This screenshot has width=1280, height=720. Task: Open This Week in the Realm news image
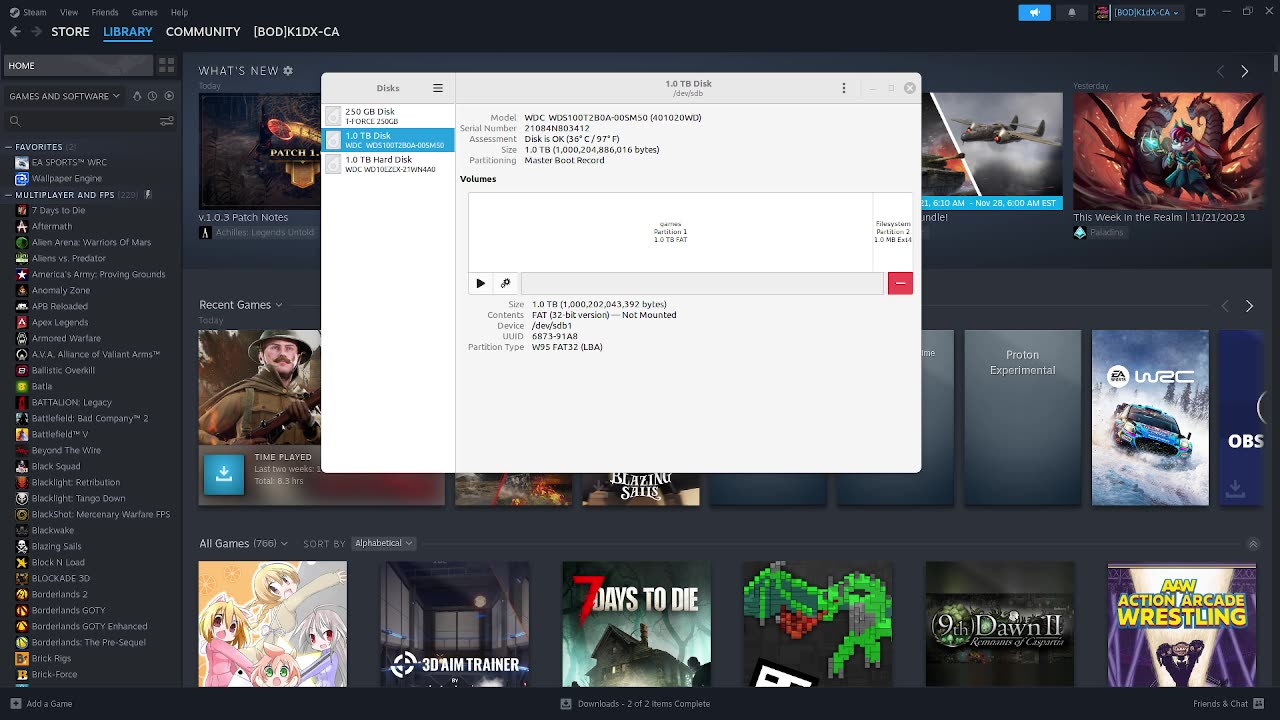pyautogui.click(x=1168, y=150)
